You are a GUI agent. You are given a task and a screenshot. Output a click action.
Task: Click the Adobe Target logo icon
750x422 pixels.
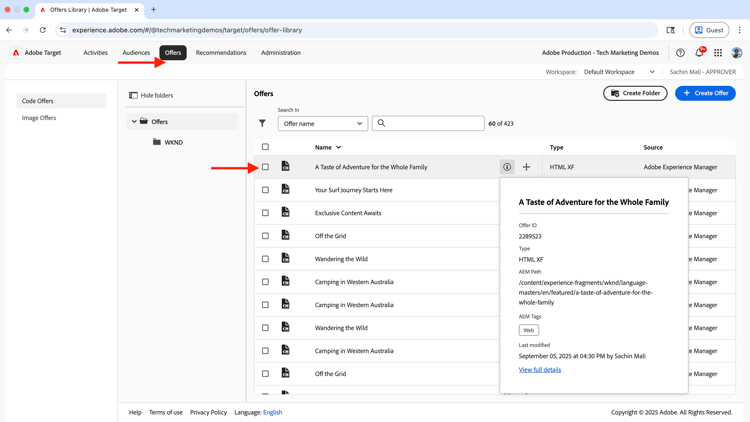(16, 53)
